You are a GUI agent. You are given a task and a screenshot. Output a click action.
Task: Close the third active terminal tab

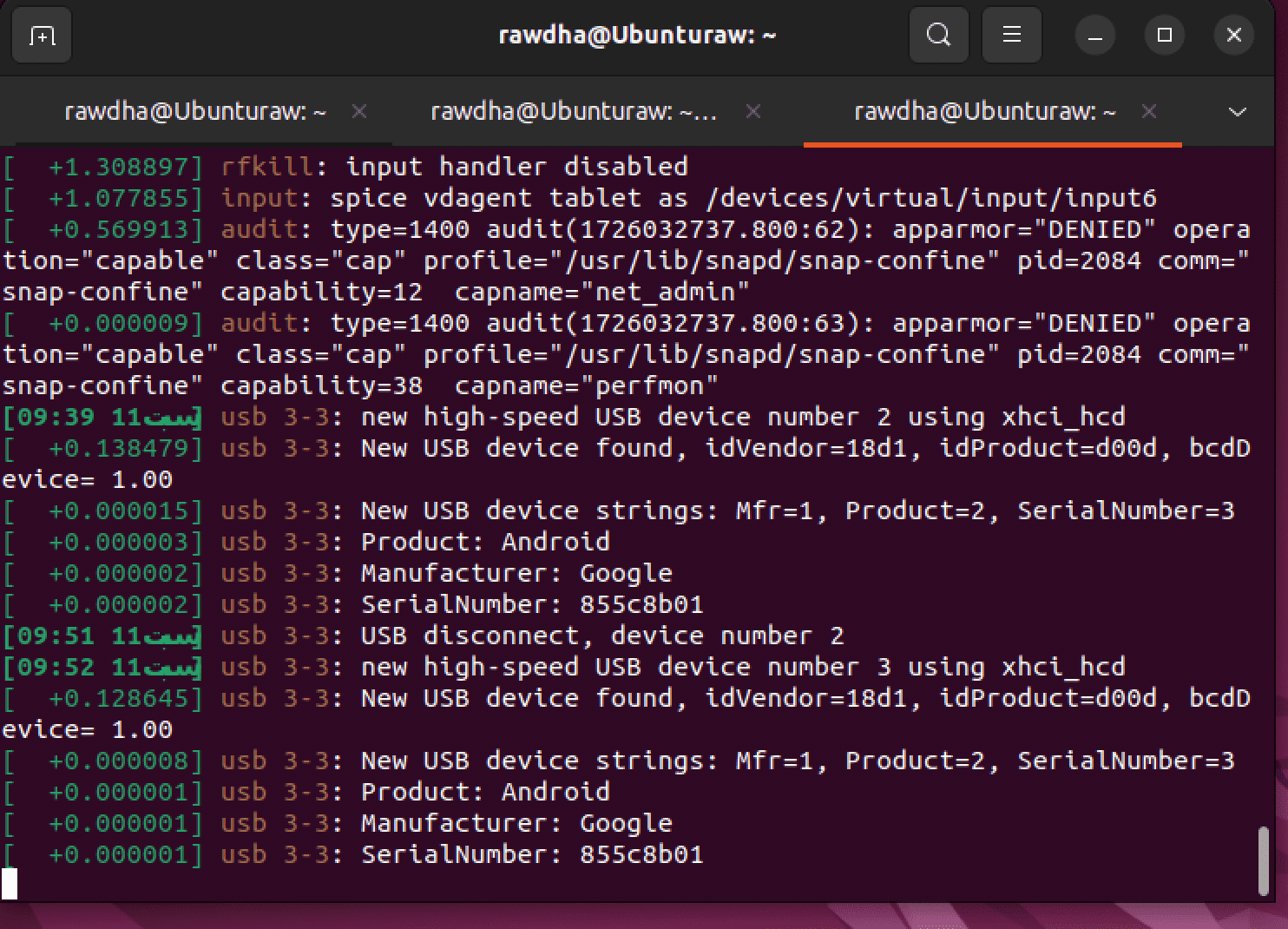[x=1149, y=111]
